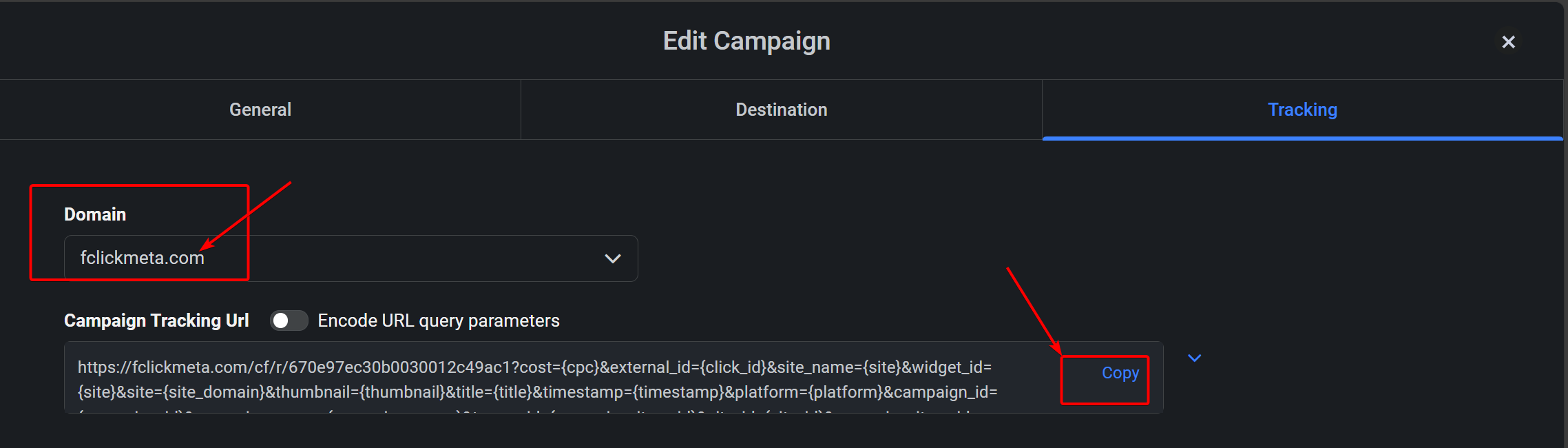Image resolution: width=1568 pixels, height=448 pixels.
Task: Expand the tracking URL with blue chevron
Action: pos(1195,358)
